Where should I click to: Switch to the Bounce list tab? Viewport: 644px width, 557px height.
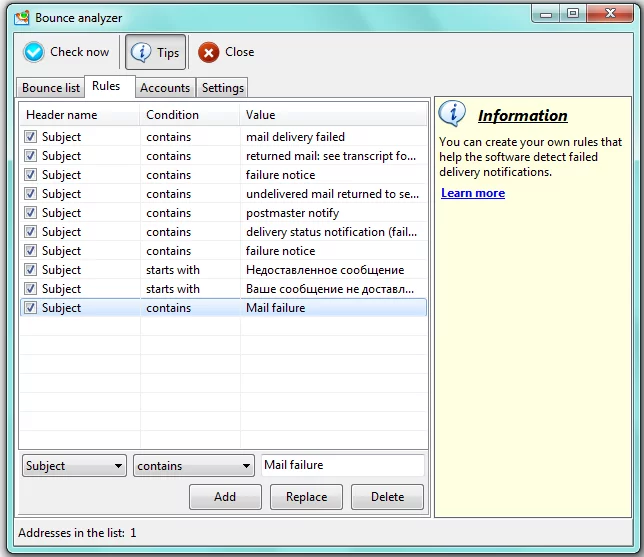(51, 88)
